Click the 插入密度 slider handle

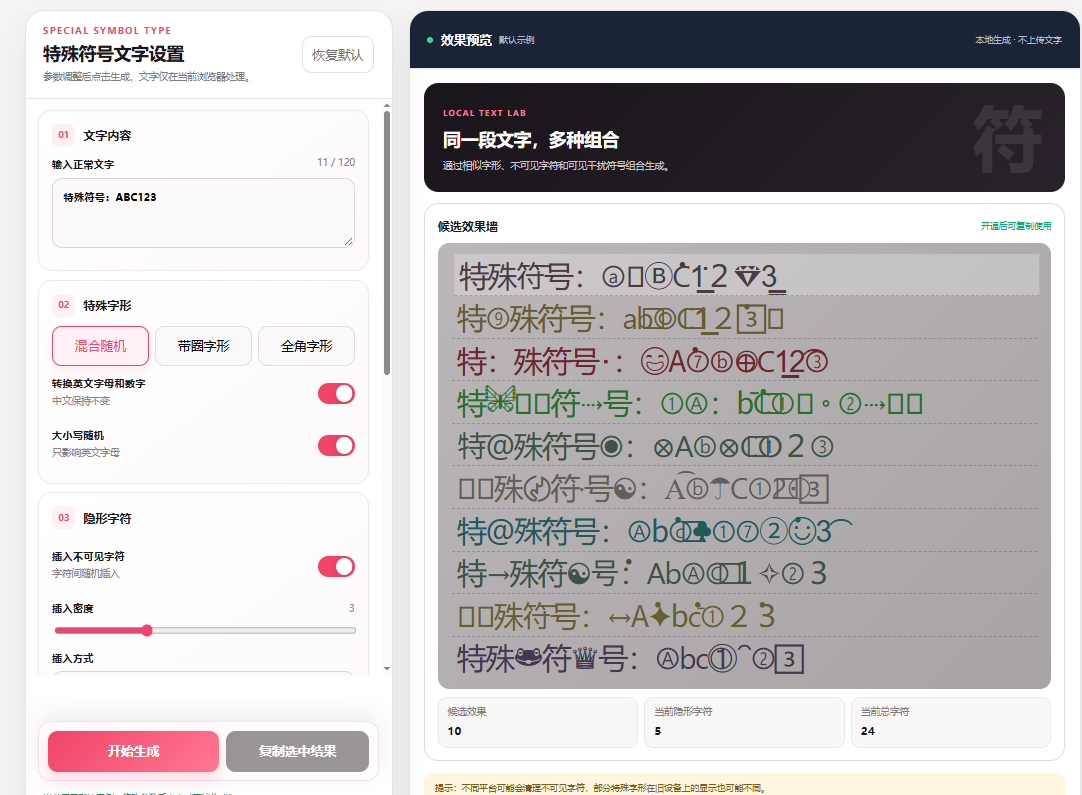tap(147, 630)
